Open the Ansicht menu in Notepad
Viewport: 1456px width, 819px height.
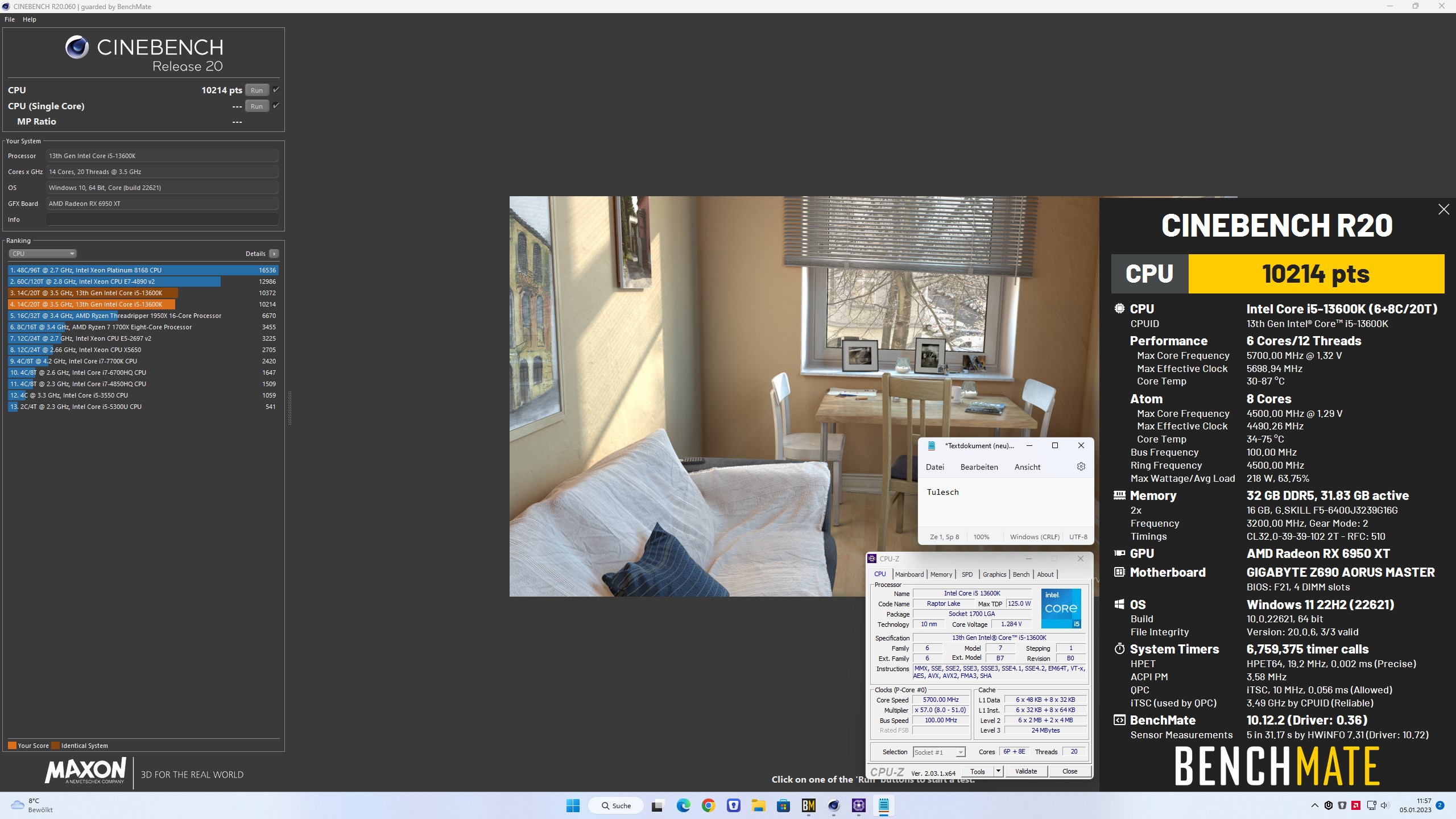(x=1027, y=467)
